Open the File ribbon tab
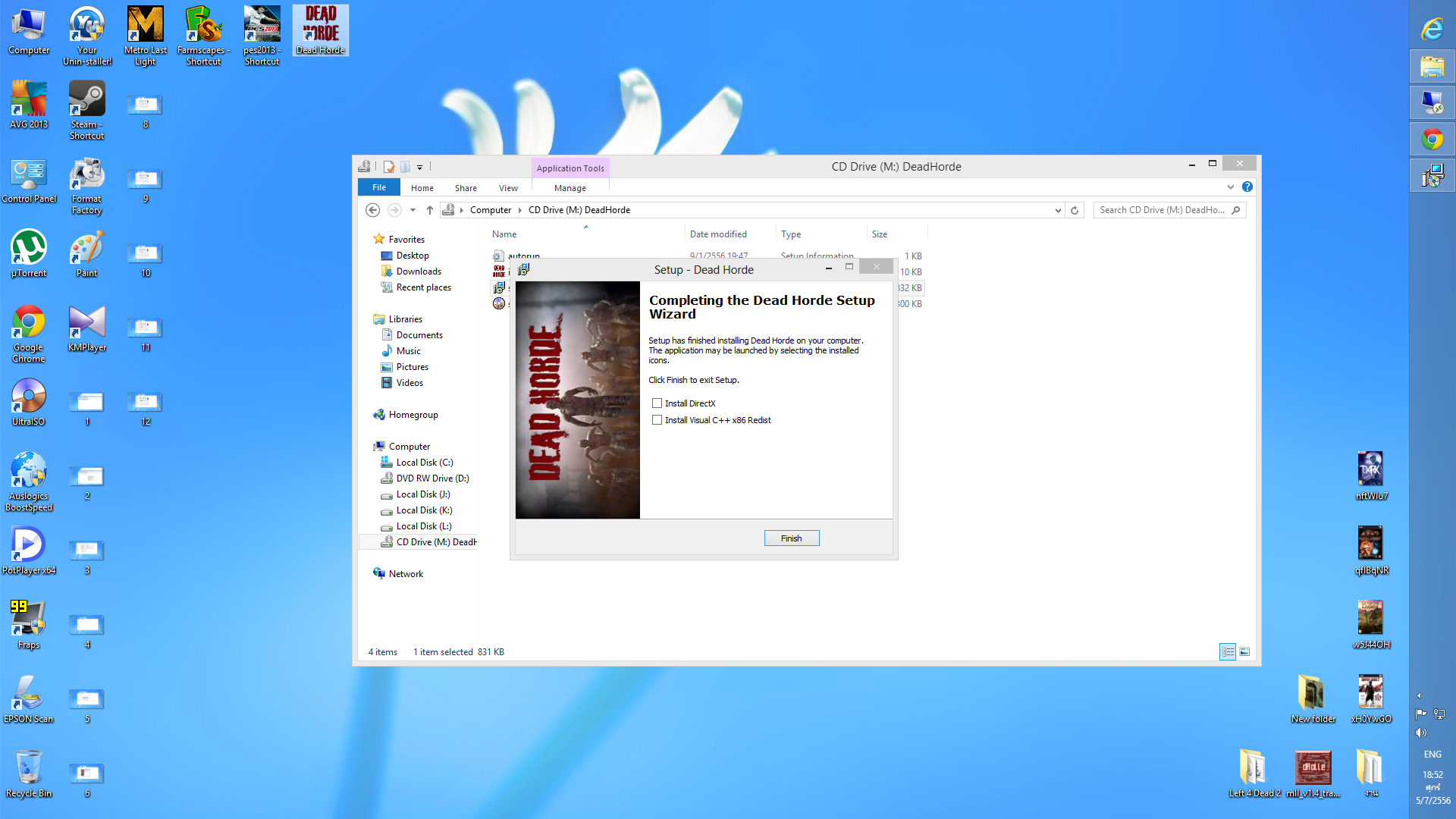The height and width of the screenshot is (819, 1456). pyautogui.click(x=378, y=187)
